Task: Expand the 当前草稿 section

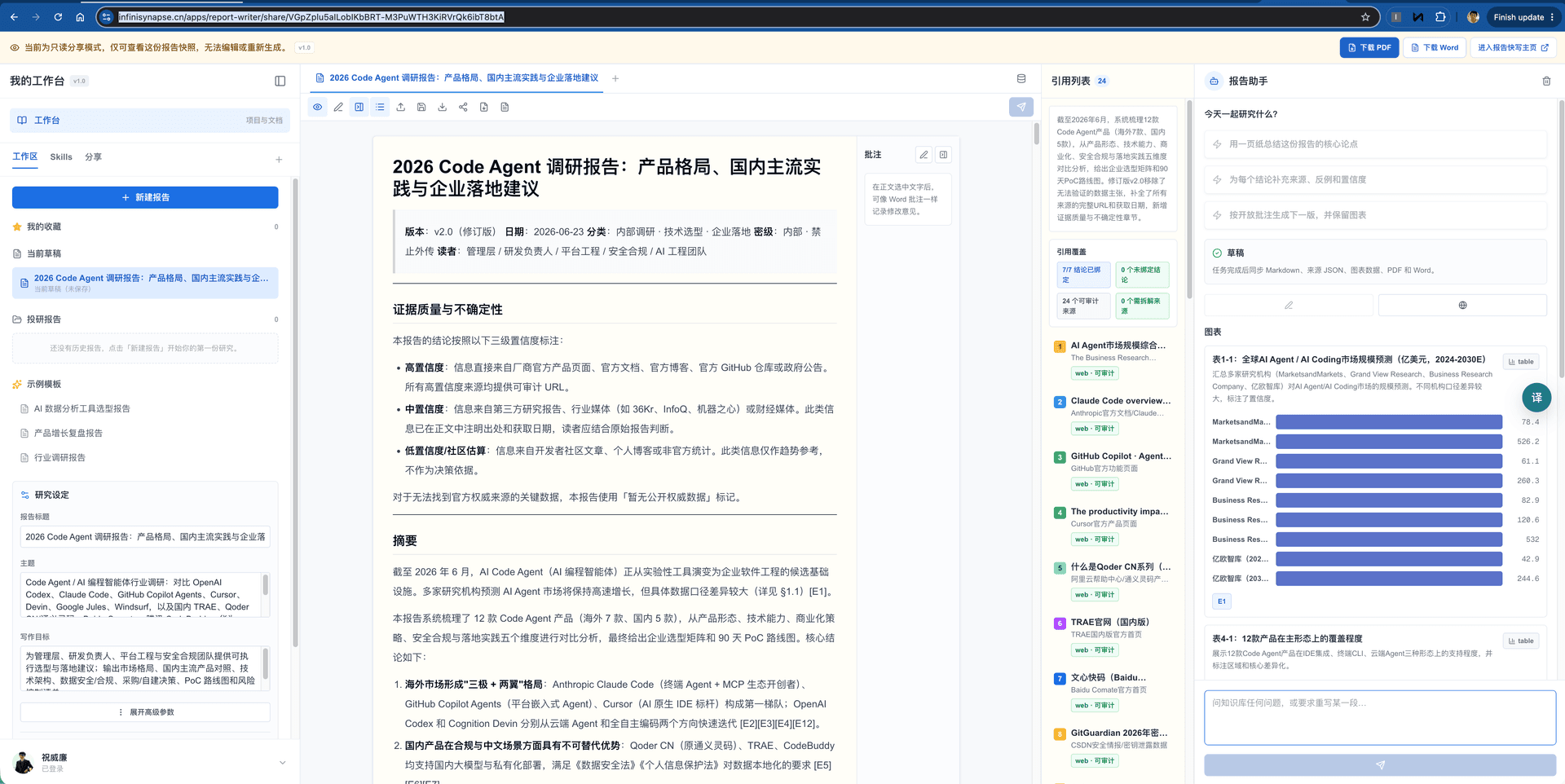Action: tap(145, 253)
